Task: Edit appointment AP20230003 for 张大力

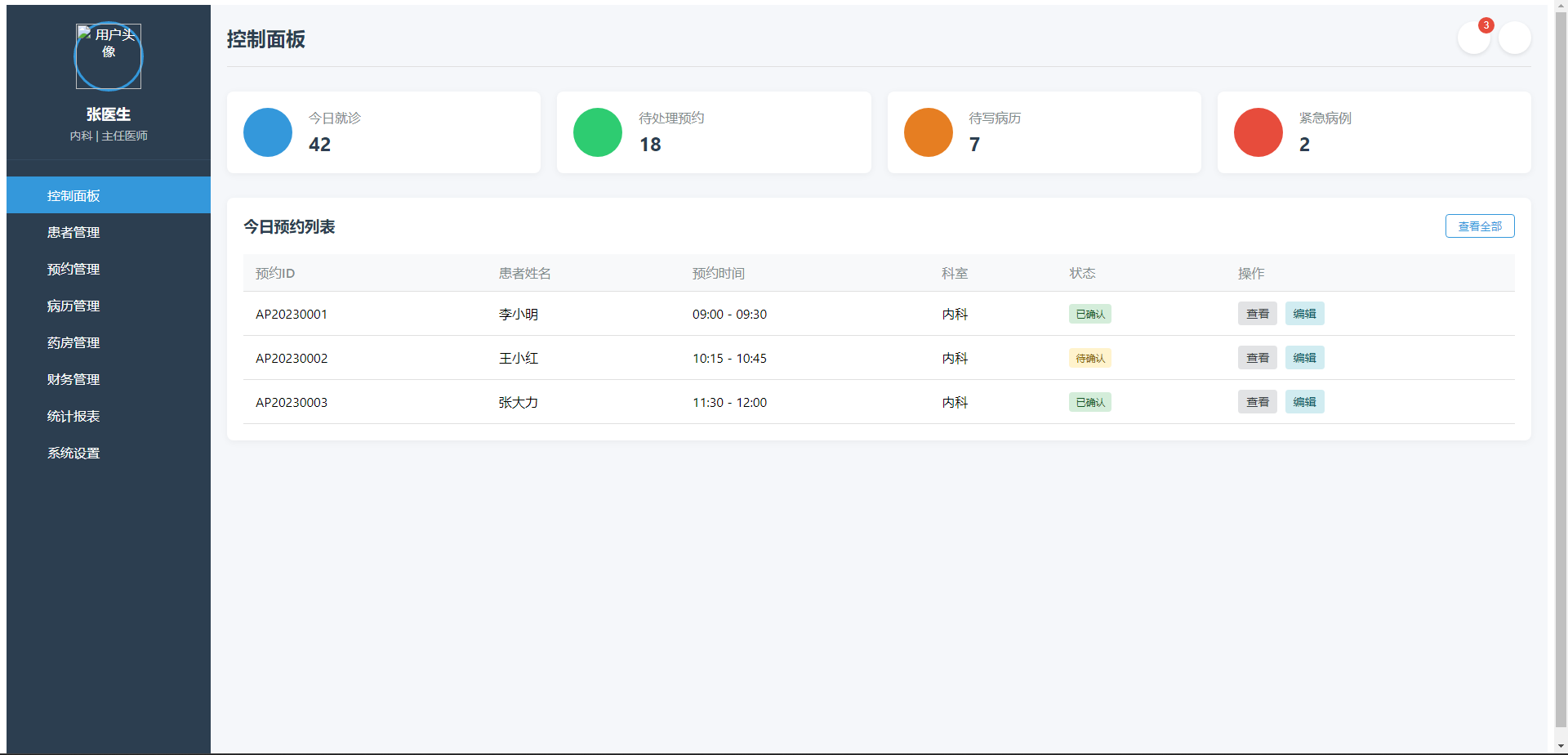Action: [x=1304, y=402]
